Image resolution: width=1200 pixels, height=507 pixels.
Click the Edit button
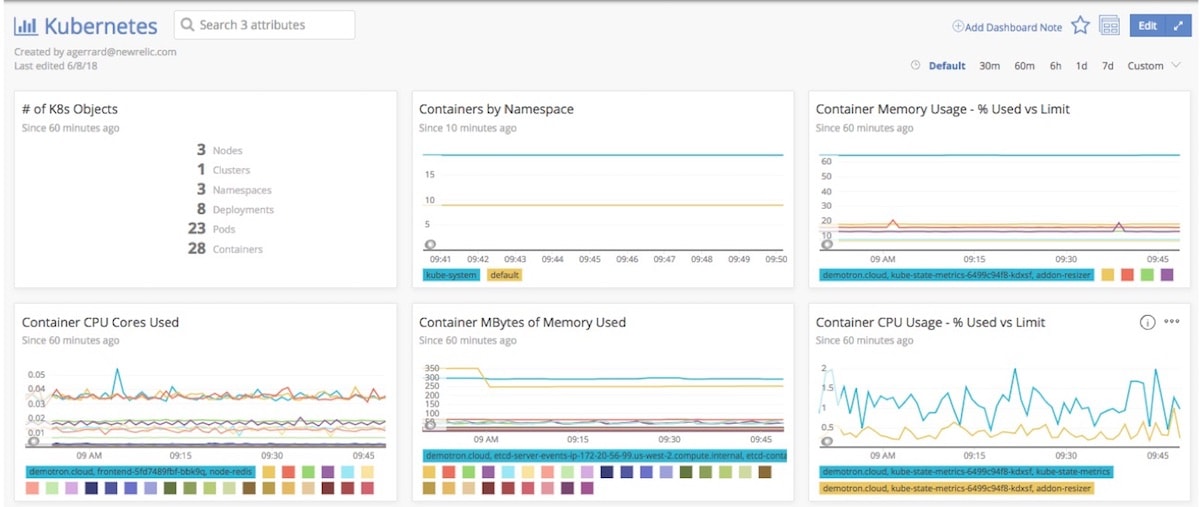coord(1147,26)
